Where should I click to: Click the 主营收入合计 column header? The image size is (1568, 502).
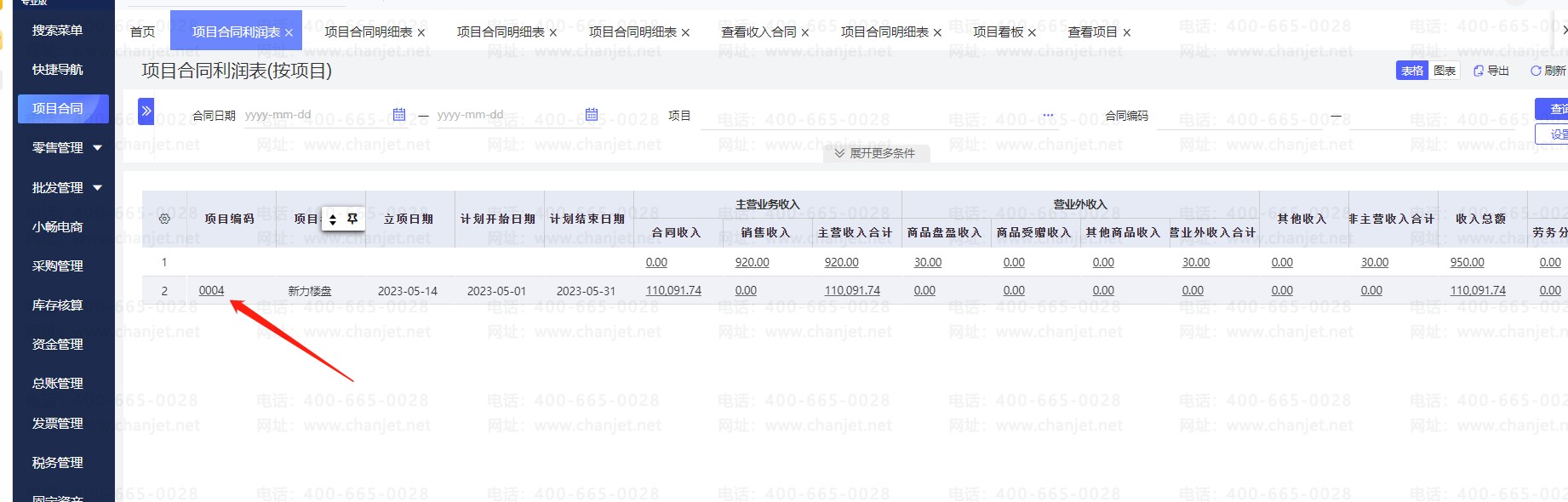tap(856, 232)
